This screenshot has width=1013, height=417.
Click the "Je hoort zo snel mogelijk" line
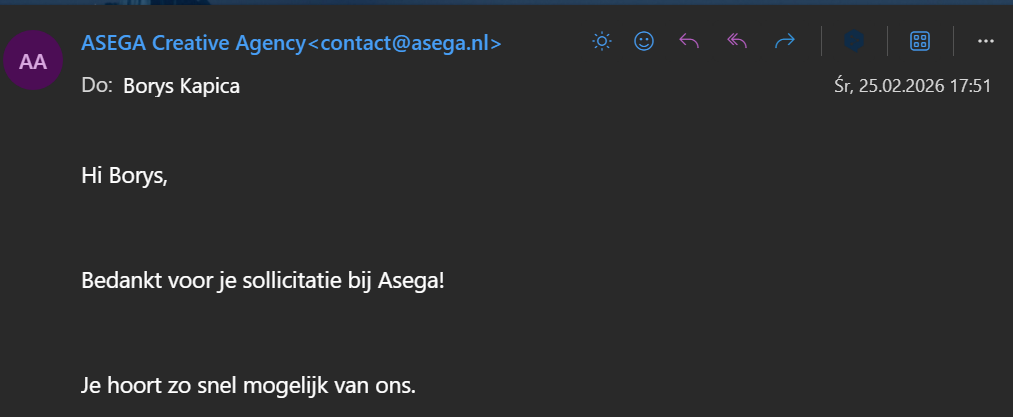click(x=248, y=384)
